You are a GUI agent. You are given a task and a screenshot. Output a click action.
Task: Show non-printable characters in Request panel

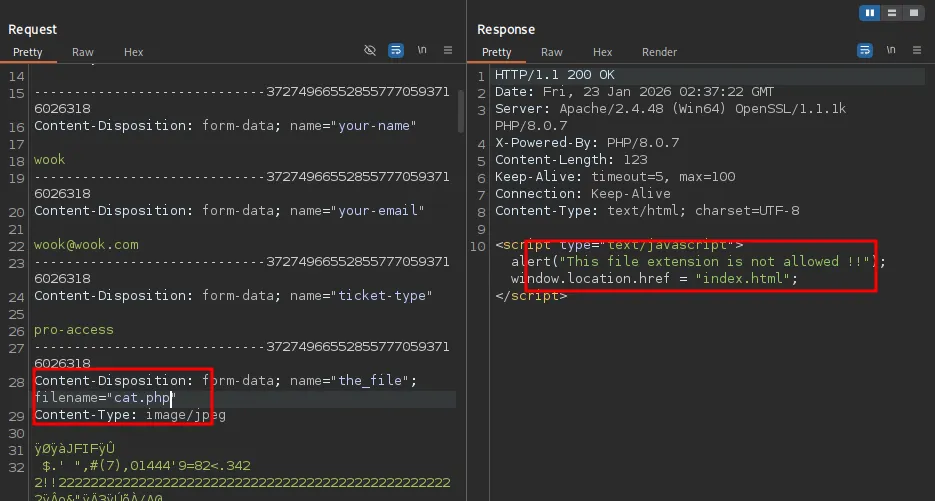coord(422,50)
